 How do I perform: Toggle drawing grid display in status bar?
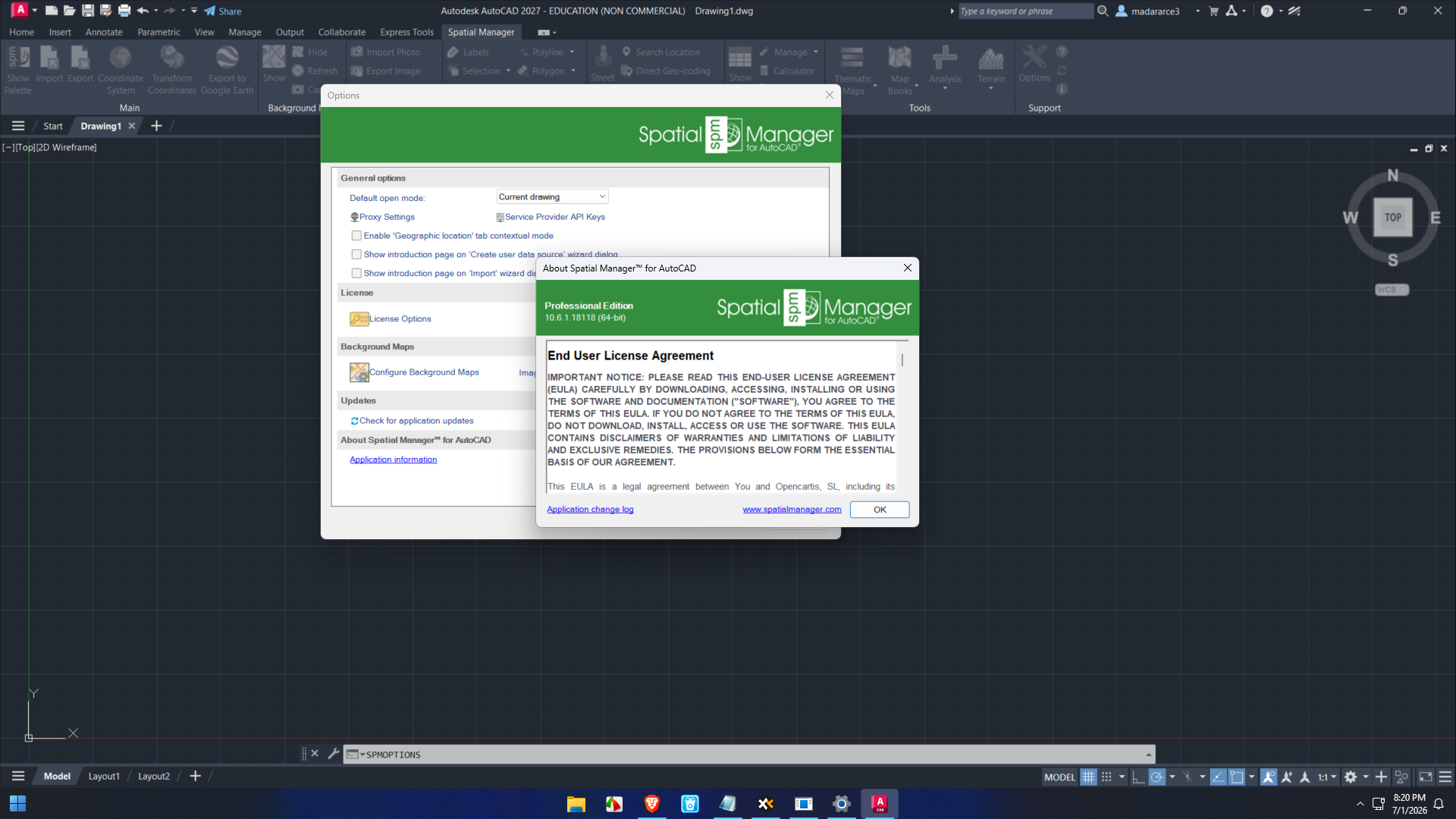click(x=1088, y=777)
